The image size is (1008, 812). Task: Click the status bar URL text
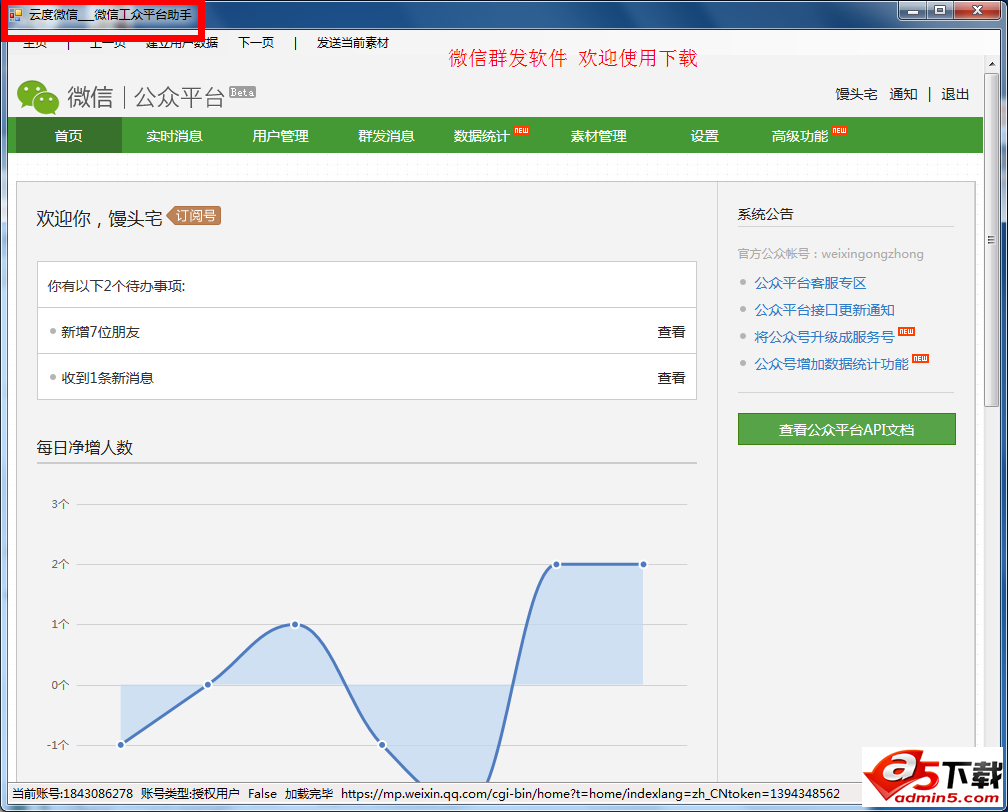click(590, 793)
